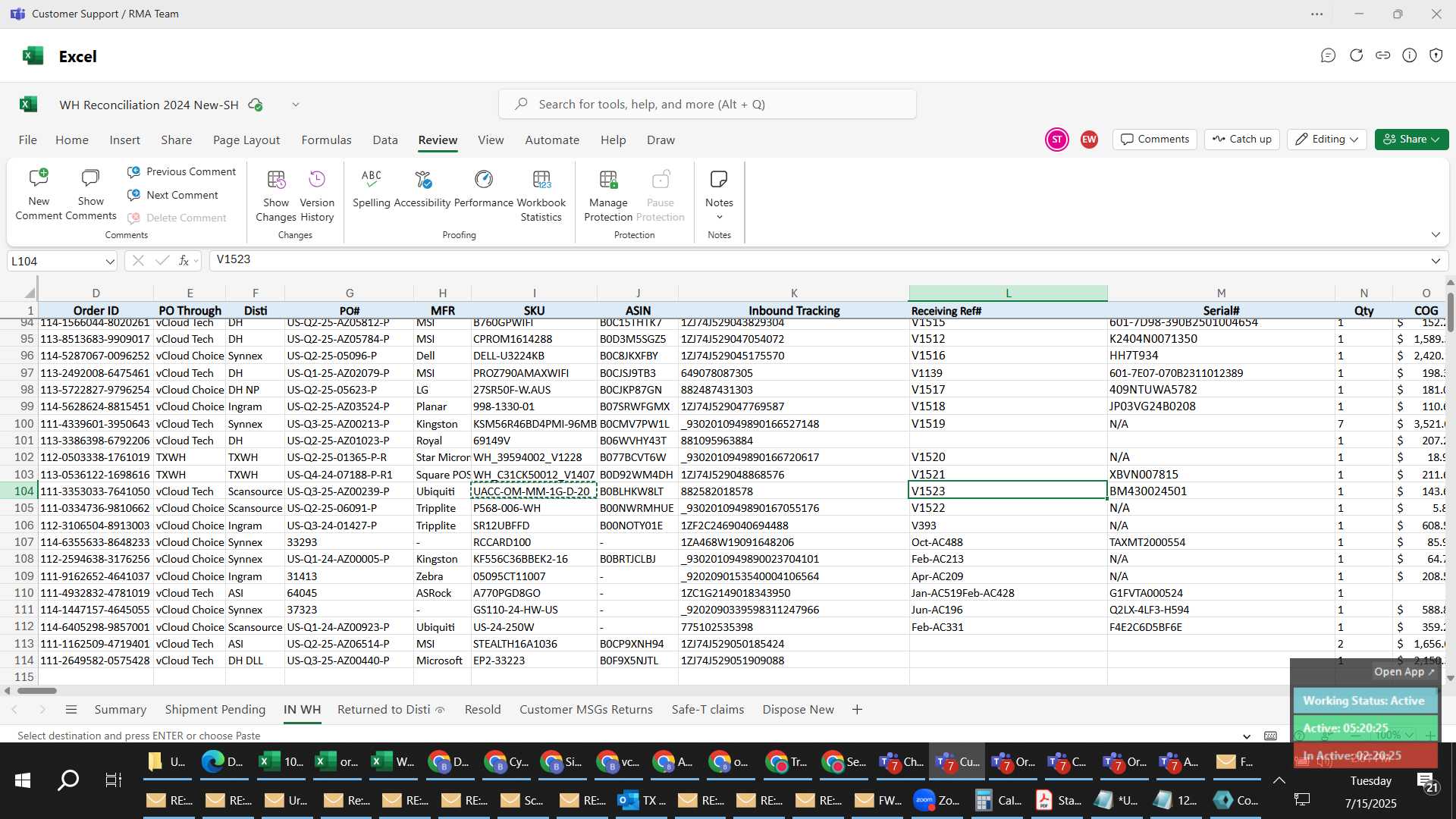Open the notification center icon
Screen dimensions: 1456x819
(x=1427, y=782)
